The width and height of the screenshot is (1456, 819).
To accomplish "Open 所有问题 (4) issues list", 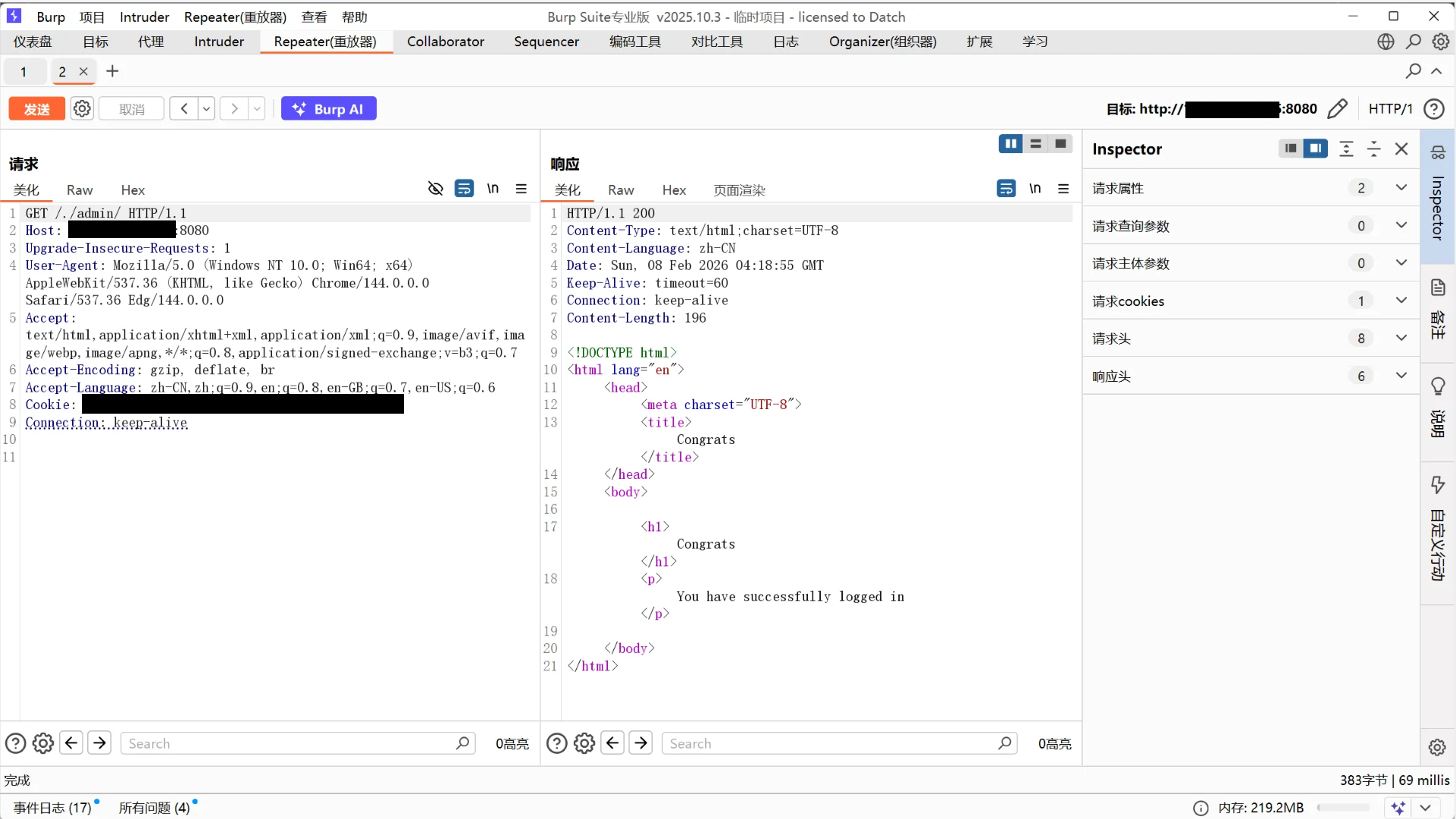I will coord(155,808).
